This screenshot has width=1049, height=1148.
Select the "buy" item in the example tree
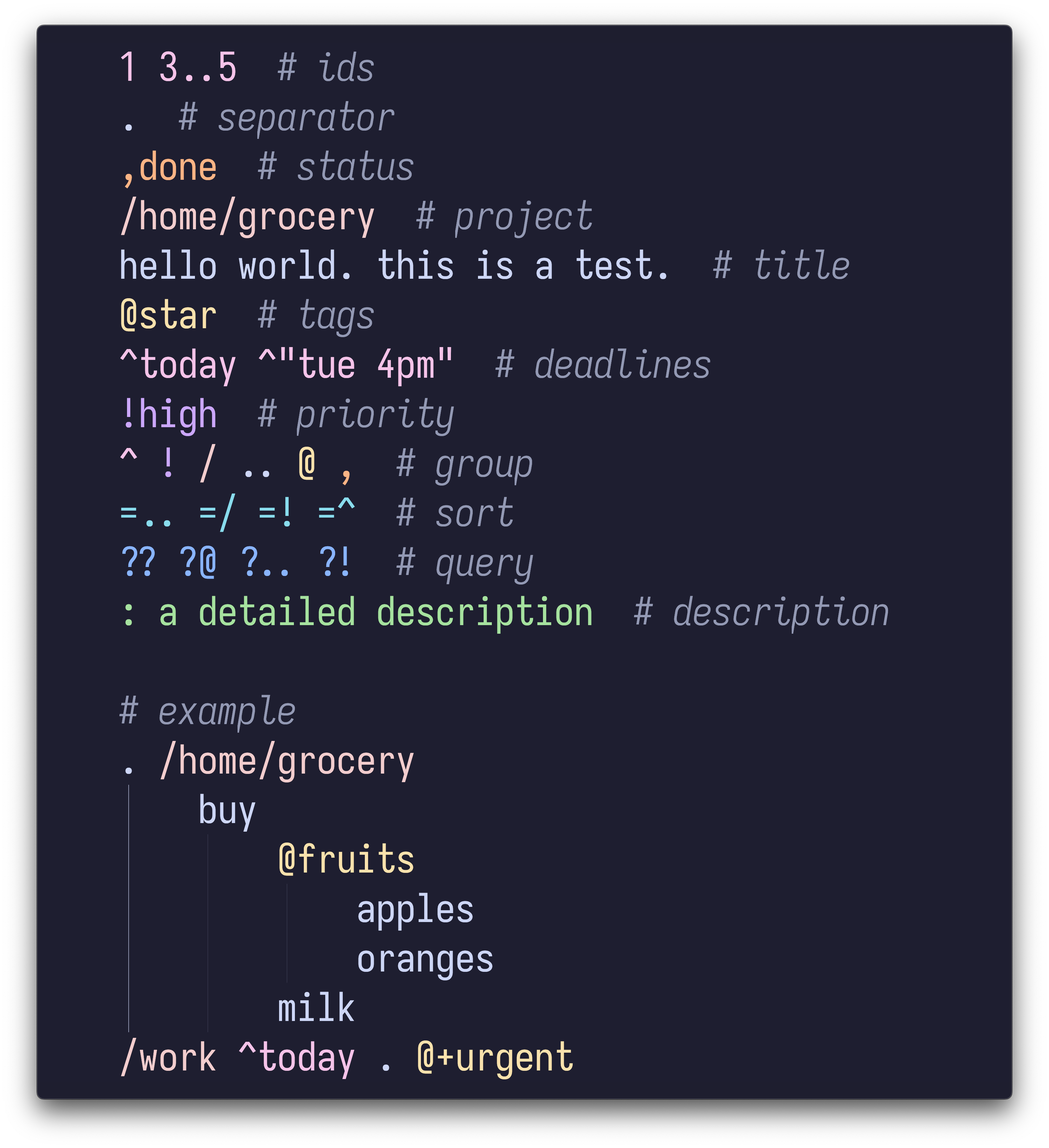click(x=227, y=812)
